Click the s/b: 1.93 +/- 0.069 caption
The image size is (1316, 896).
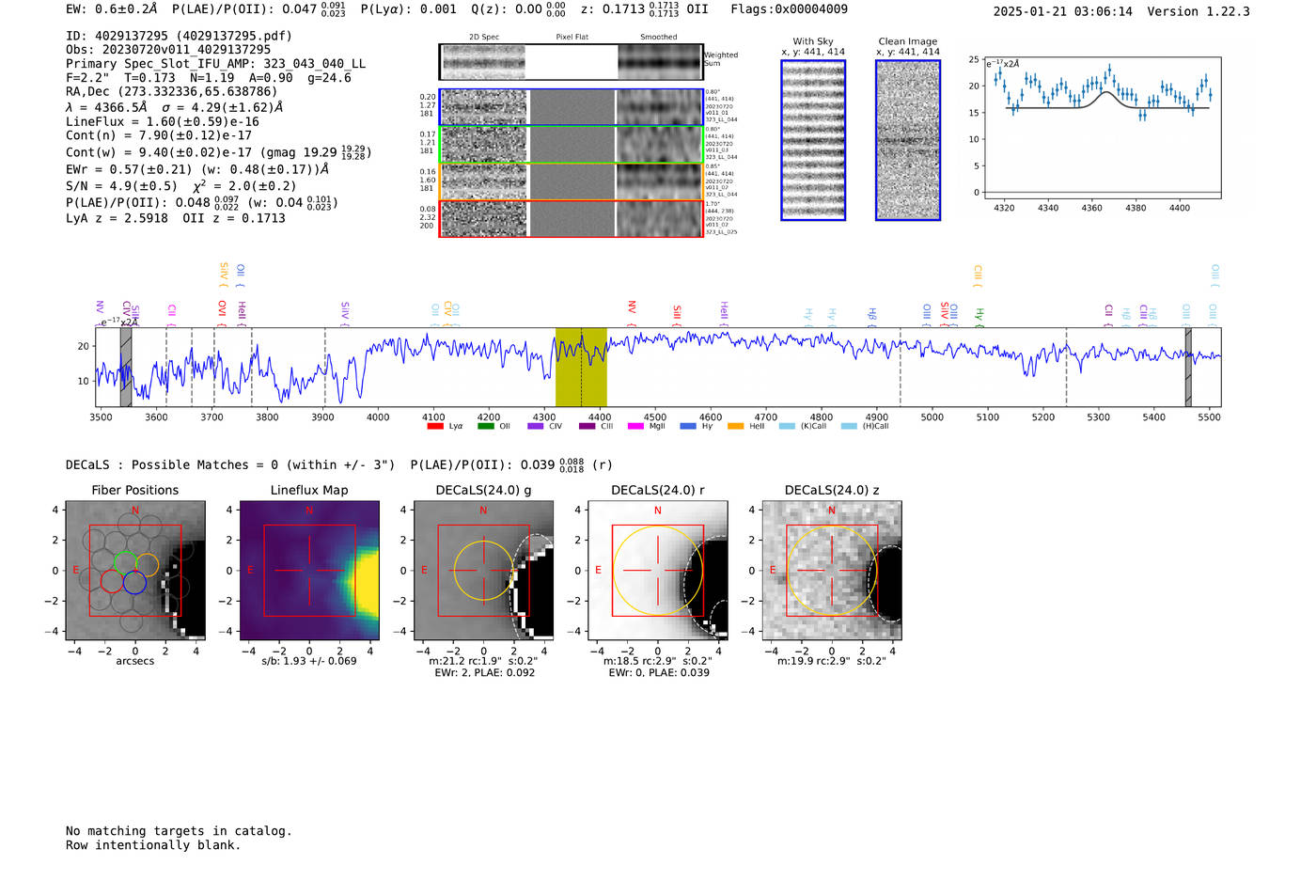pyautogui.click(x=309, y=661)
